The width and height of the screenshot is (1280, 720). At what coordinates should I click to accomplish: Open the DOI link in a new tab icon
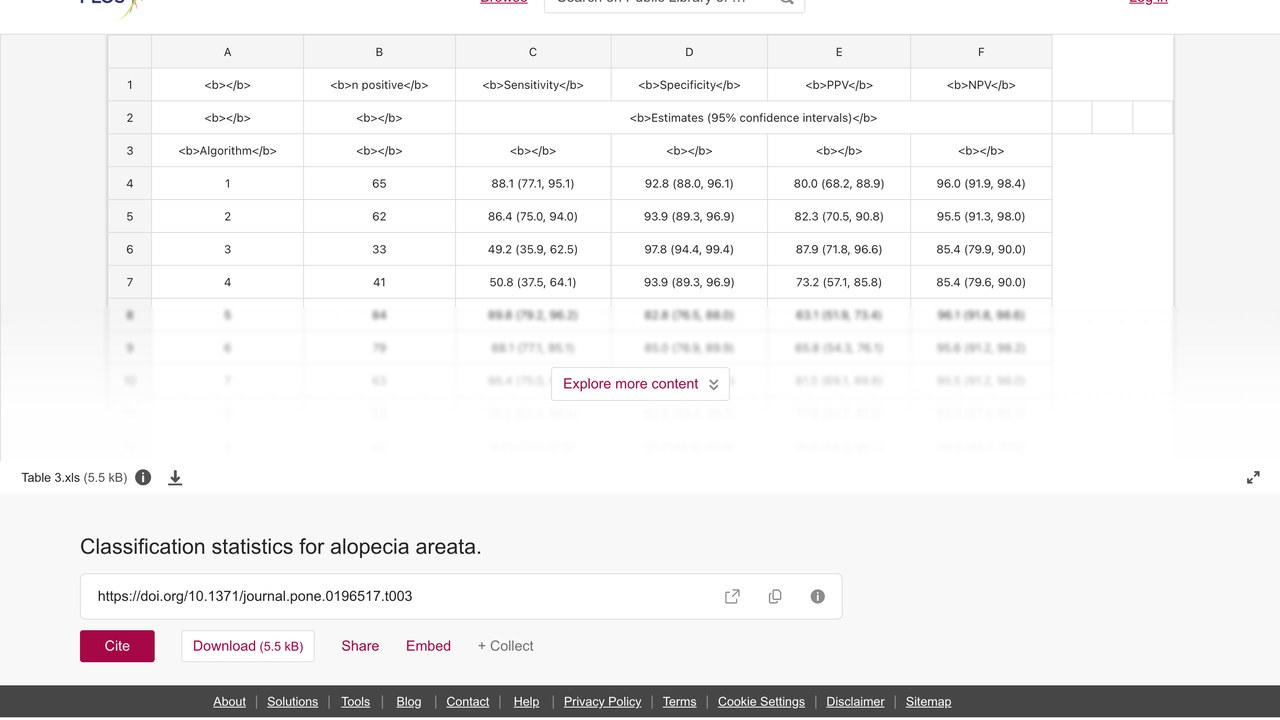point(732,596)
